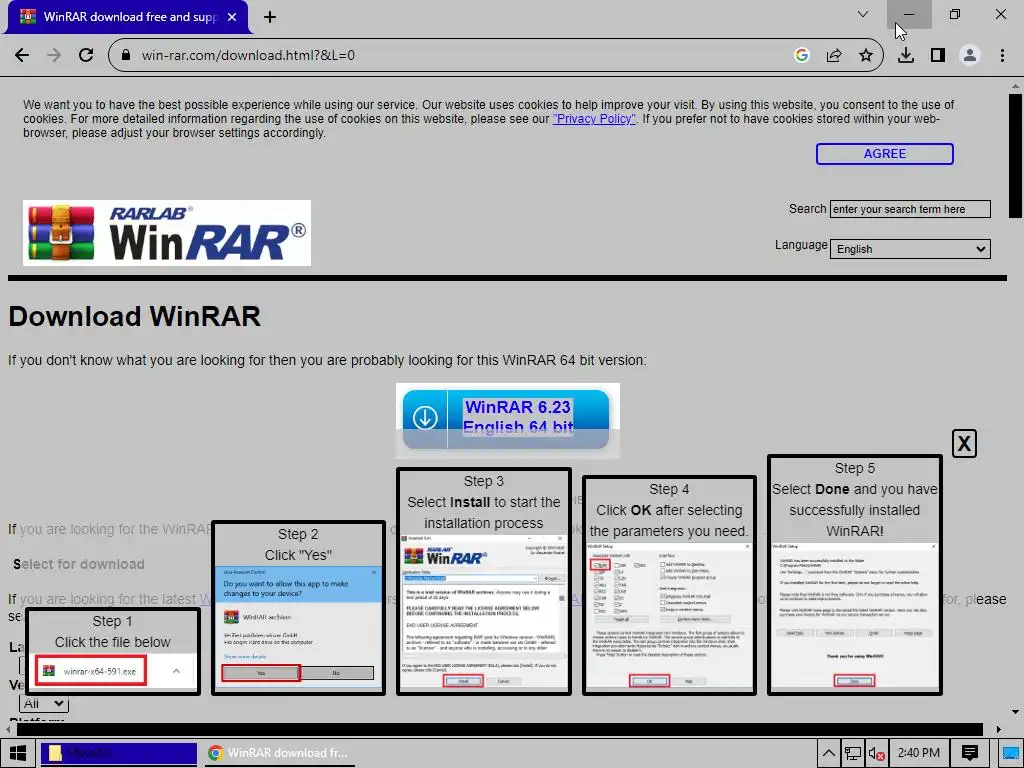The image size is (1024, 768).
Task: Click the search term input field
Action: 910,209
